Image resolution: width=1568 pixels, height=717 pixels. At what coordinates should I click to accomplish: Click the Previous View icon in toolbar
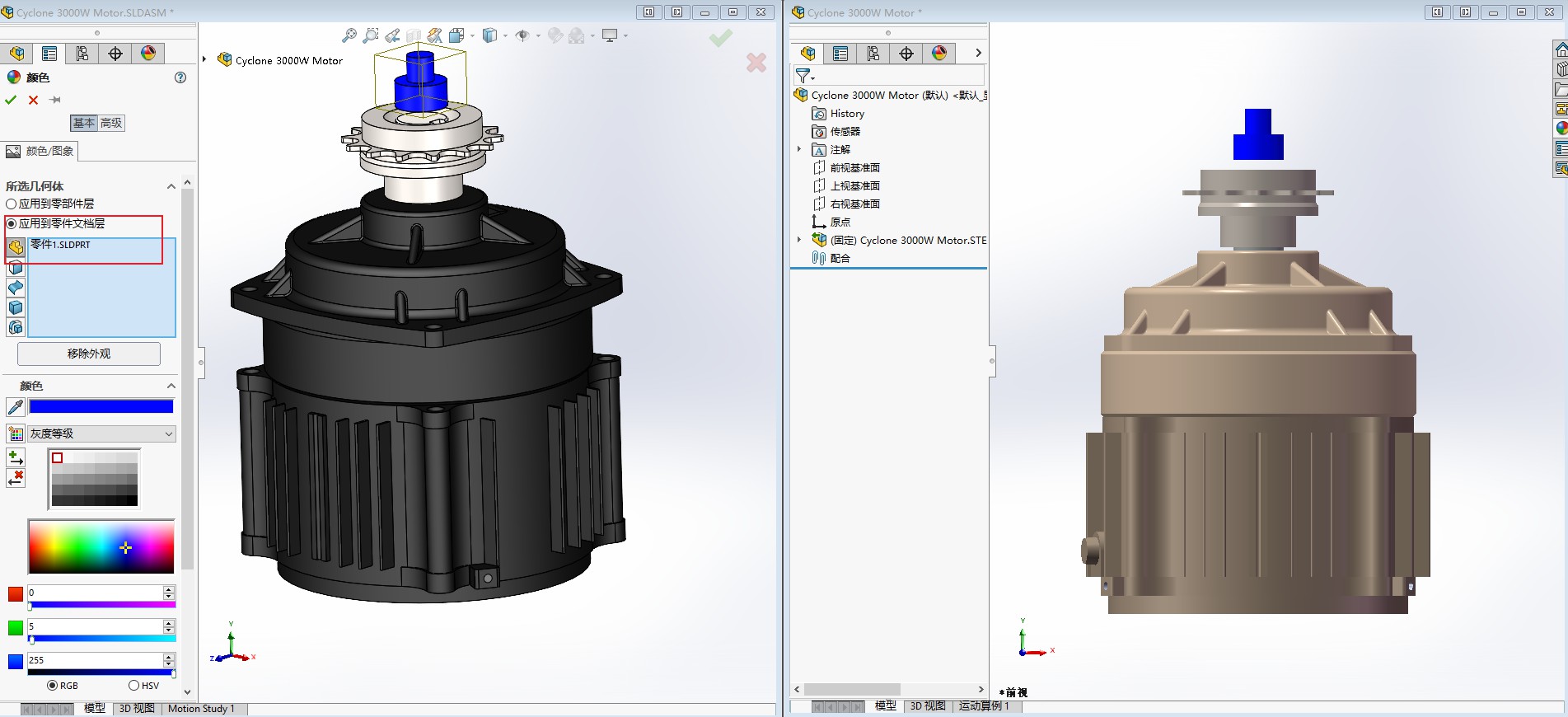(392, 35)
